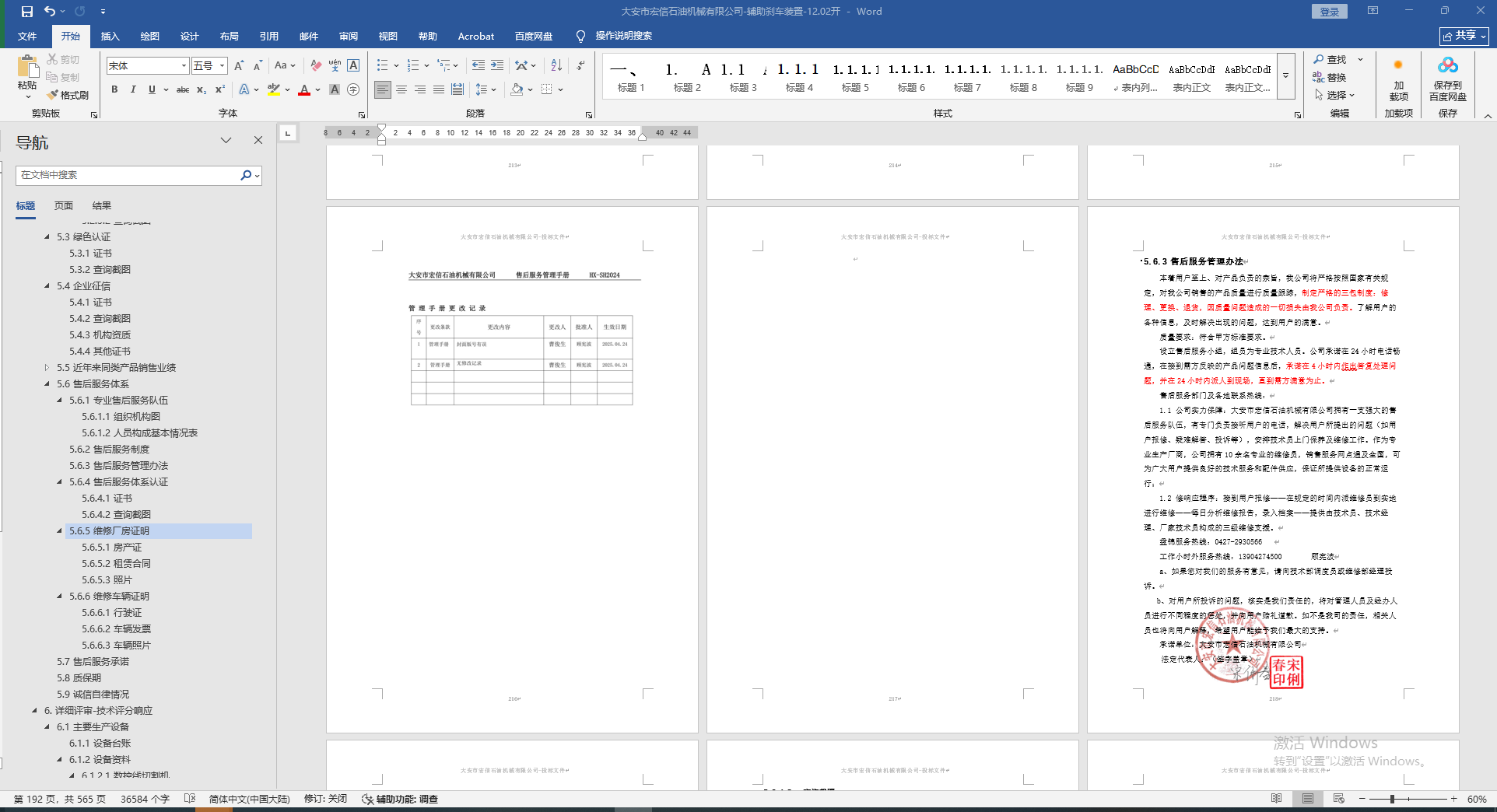The height and width of the screenshot is (812, 1497).
Task: Close the navigation pane
Action: pyautogui.click(x=258, y=140)
